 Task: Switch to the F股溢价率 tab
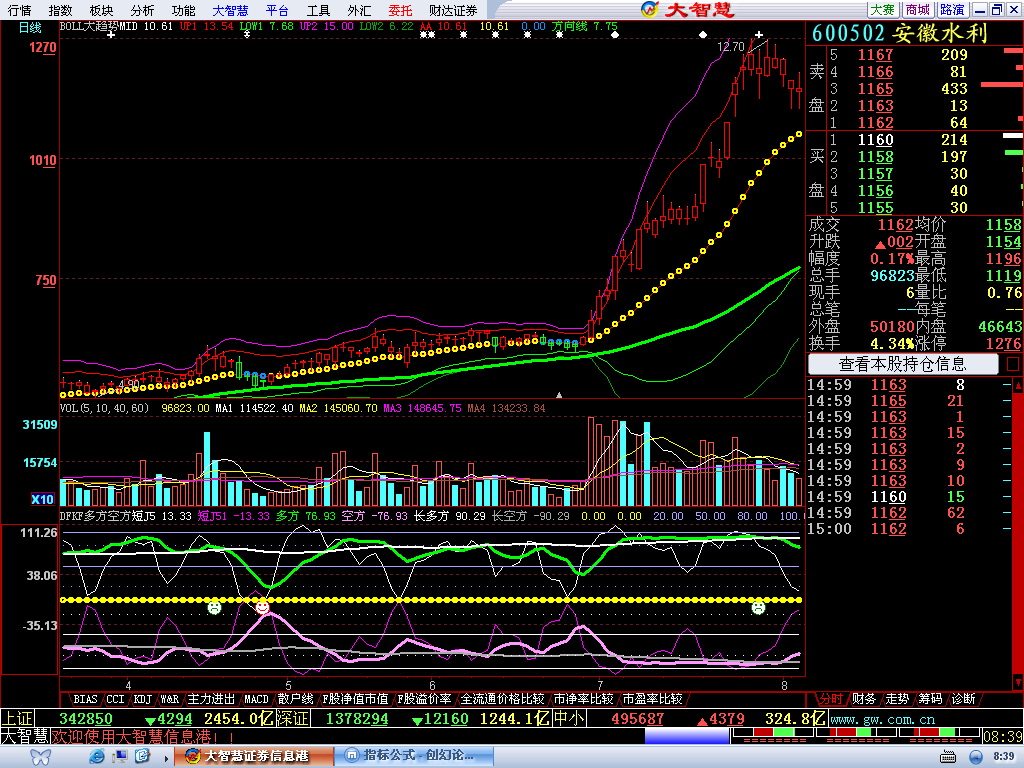pyautogui.click(x=424, y=699)
